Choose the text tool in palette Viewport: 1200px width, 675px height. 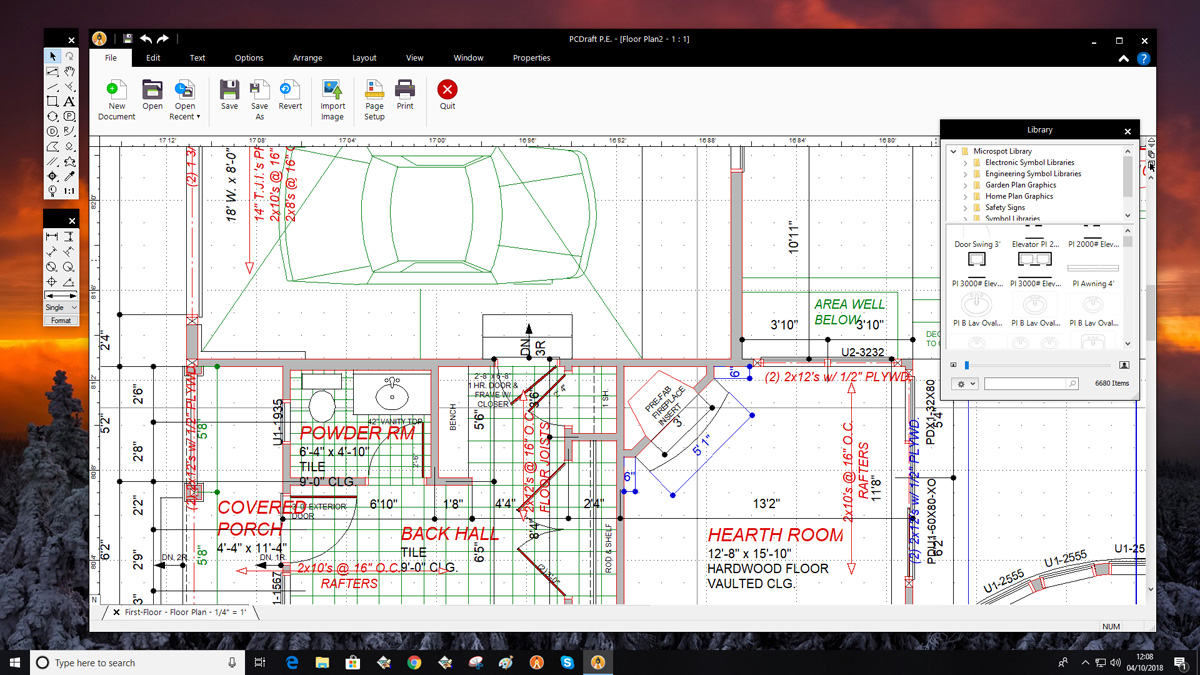click(69, 102)
